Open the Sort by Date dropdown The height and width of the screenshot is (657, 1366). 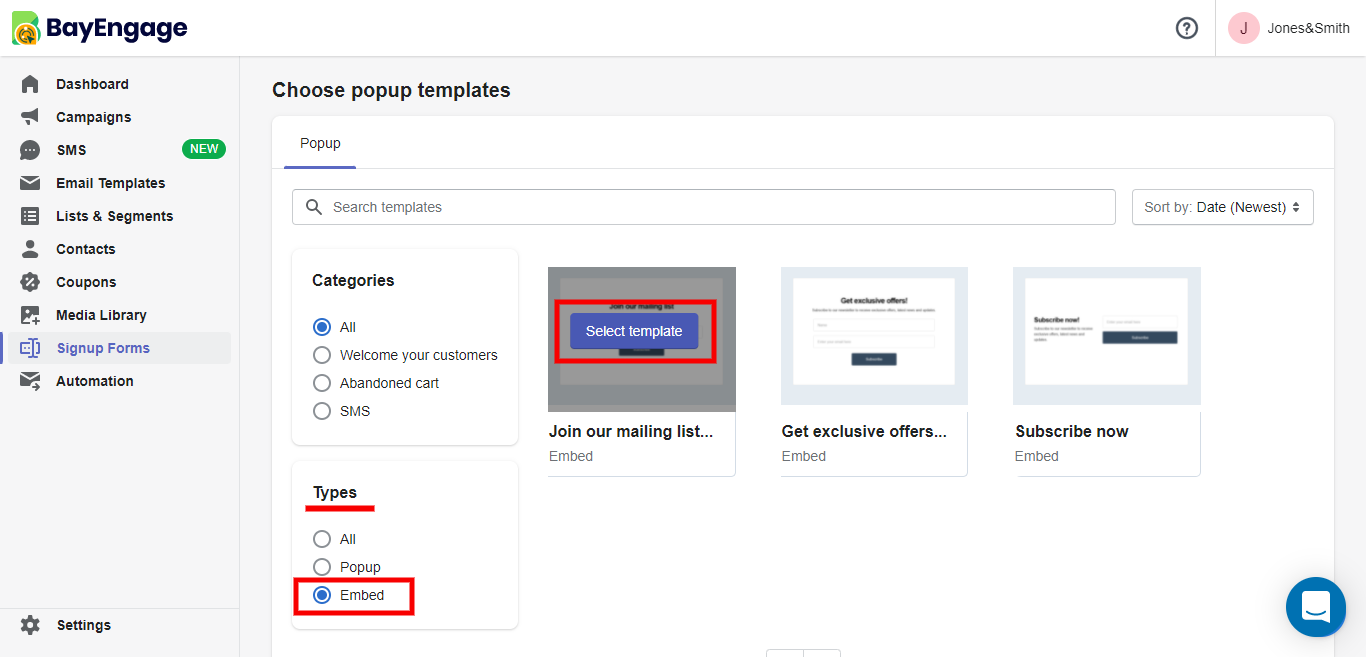(1222, 207)
